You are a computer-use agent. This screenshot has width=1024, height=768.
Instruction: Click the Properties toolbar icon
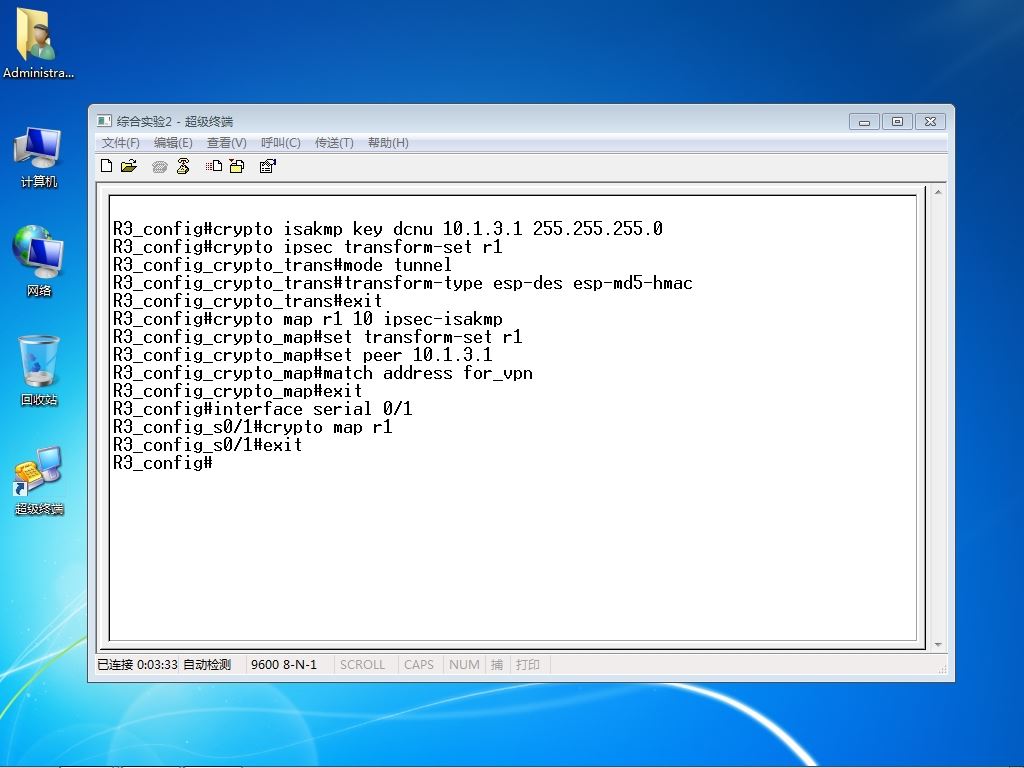pyautogui.click(x=267, y=166)
